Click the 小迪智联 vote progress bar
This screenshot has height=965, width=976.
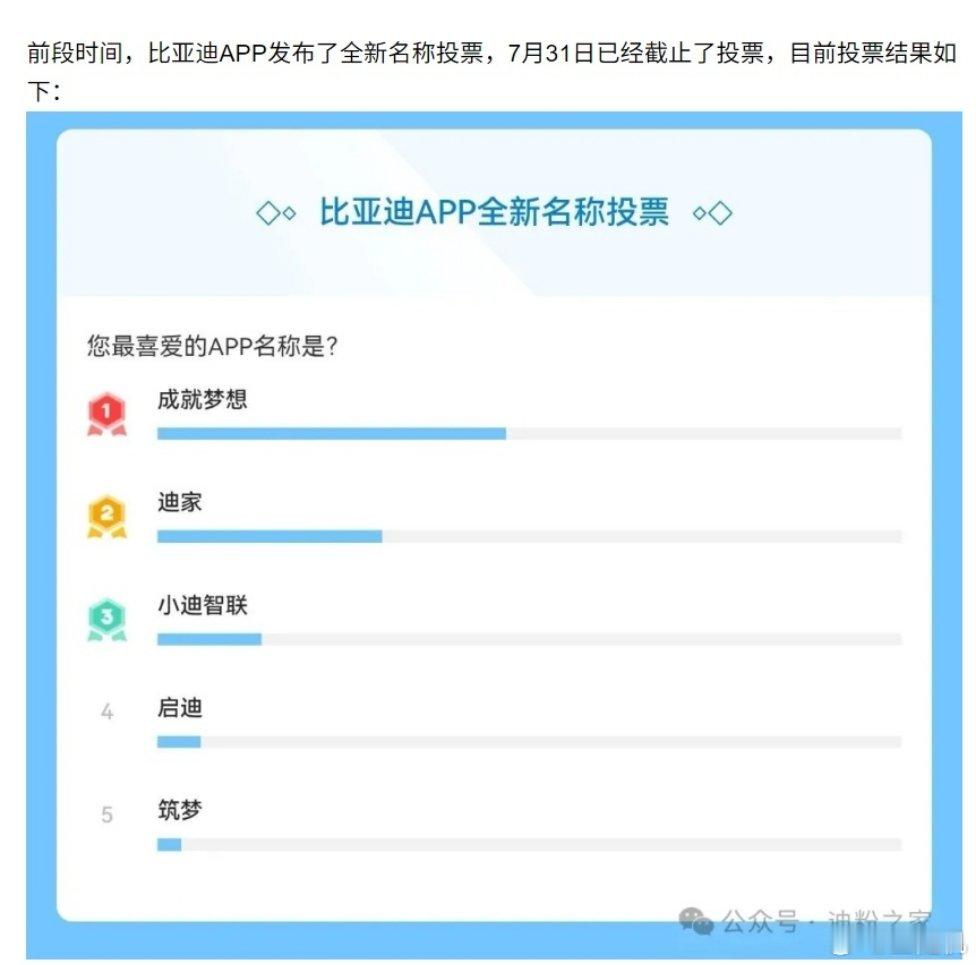[529, 639]
